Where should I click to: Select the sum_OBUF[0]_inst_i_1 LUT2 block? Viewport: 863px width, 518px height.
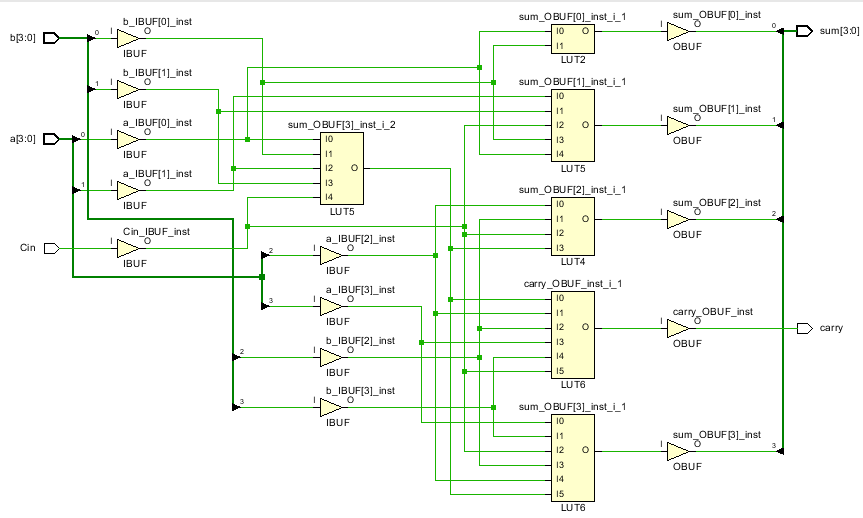pyautogui.click(x=573, y=39)
